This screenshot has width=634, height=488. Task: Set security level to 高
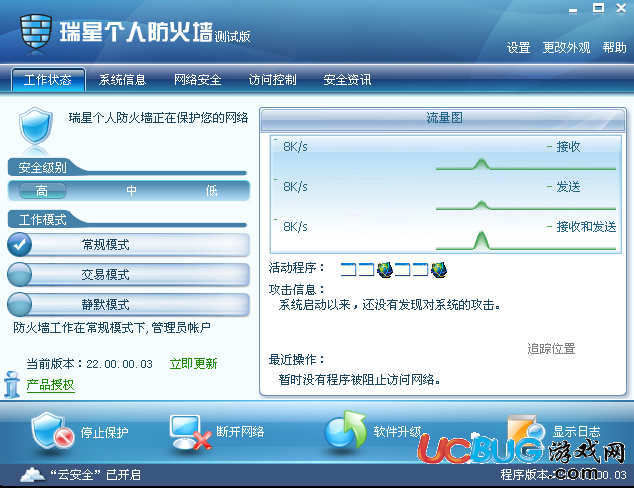(42, 190)
